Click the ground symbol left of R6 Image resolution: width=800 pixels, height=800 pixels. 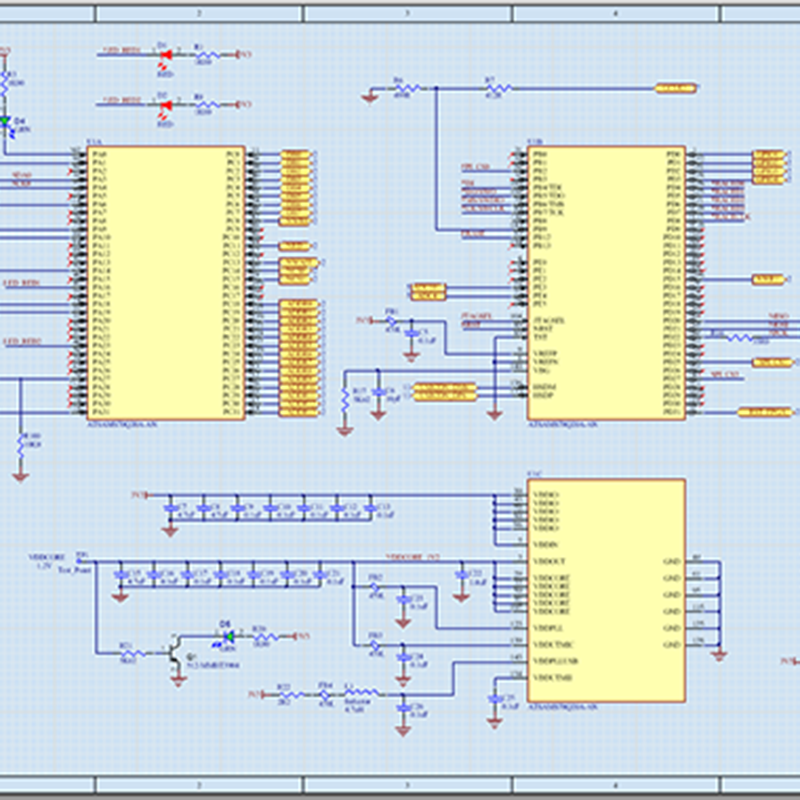tap(369, 96)
